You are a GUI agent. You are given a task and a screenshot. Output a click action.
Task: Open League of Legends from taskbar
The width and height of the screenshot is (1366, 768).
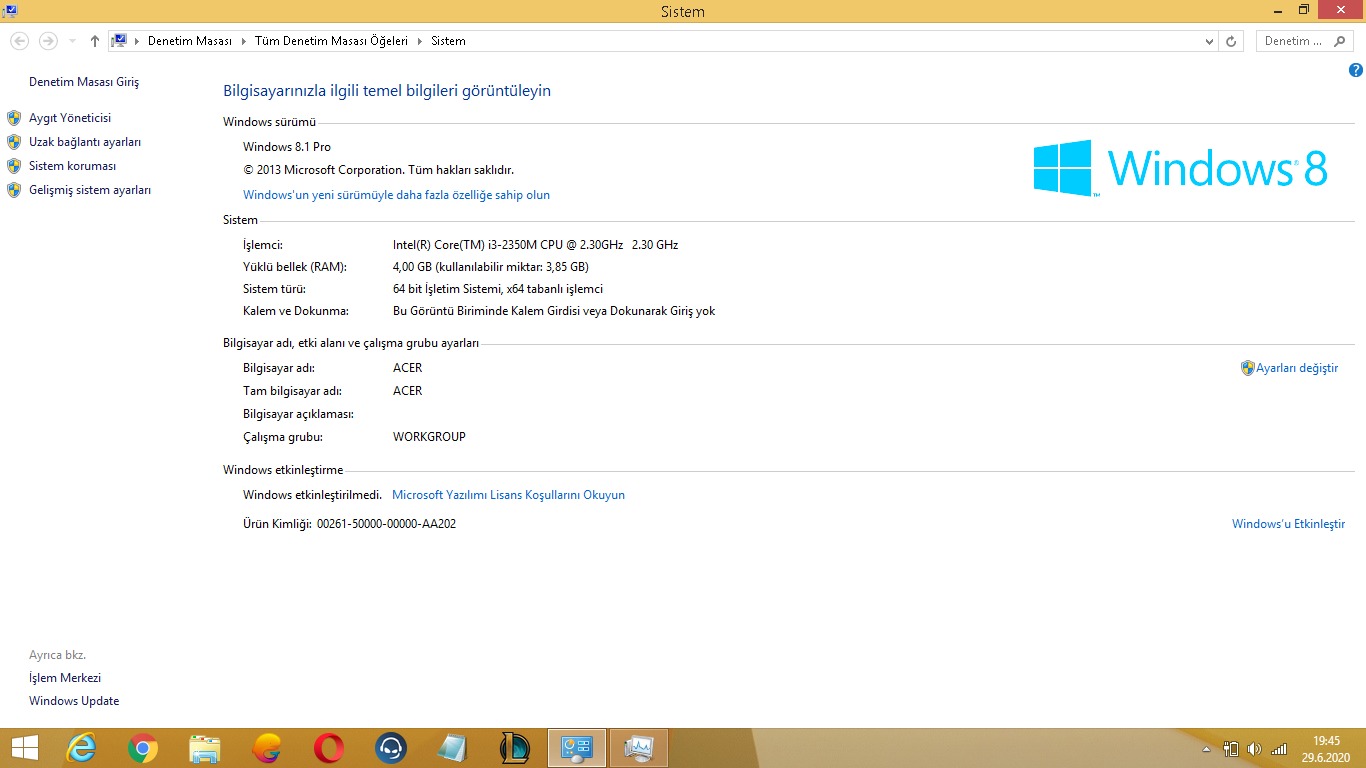(x=515, y=748)
